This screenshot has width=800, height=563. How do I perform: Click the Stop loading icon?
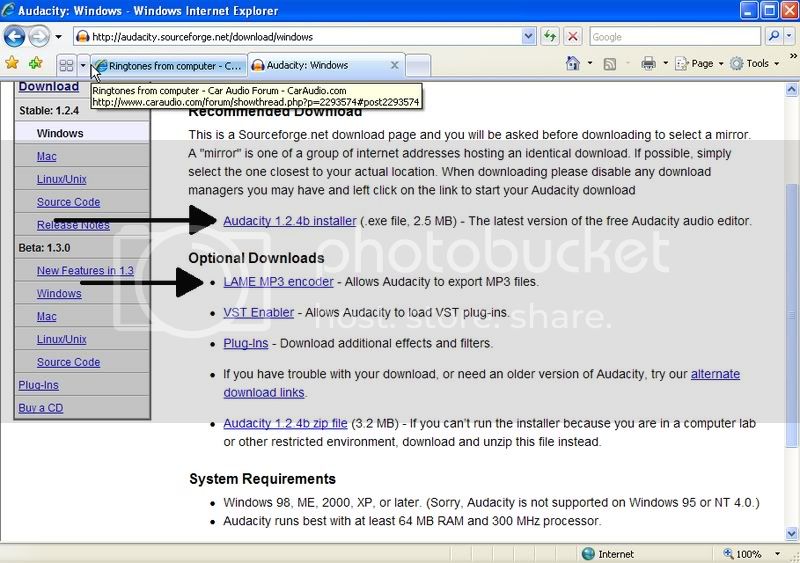[x=573, y=37]
